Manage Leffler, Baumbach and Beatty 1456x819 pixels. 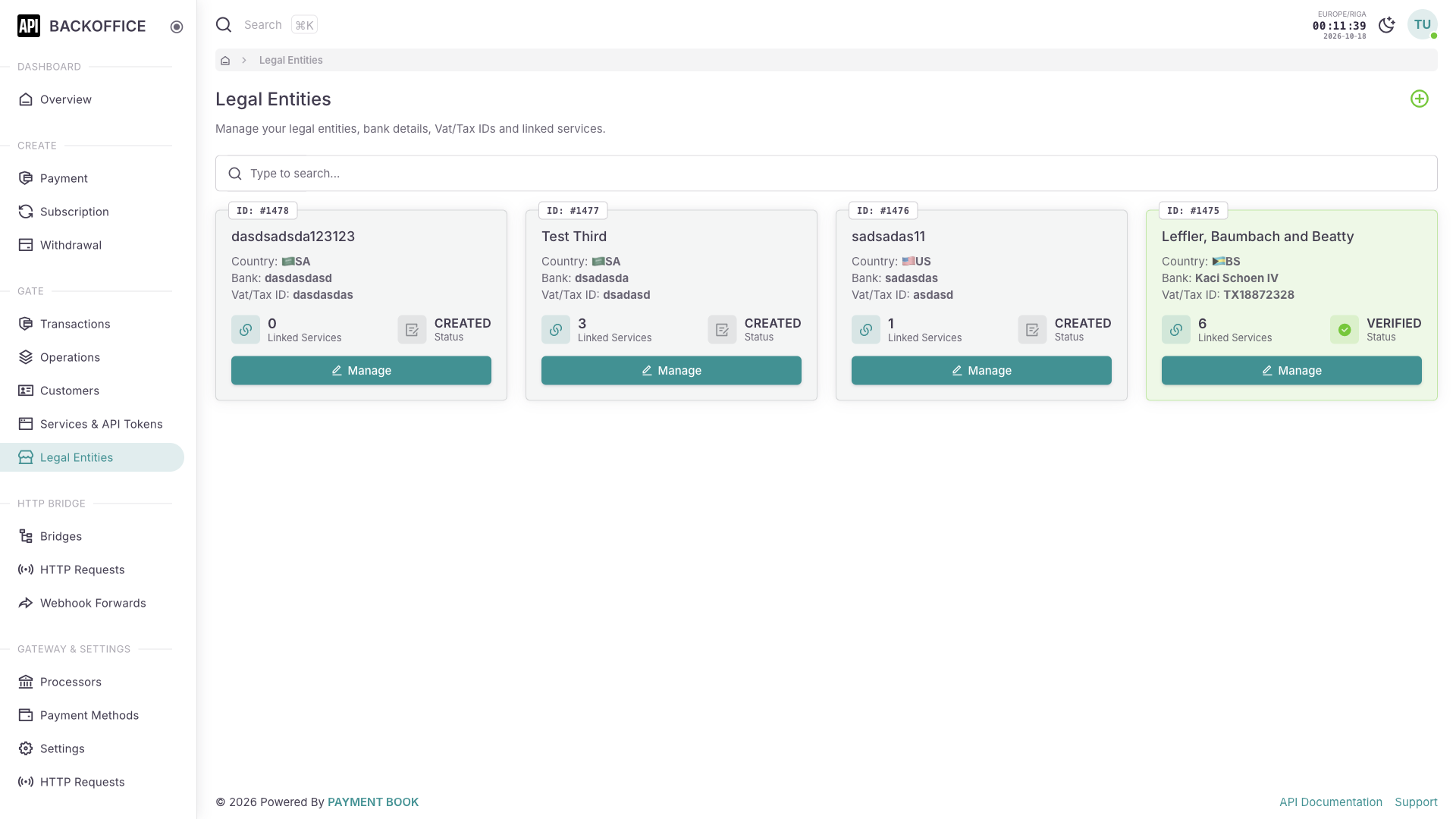[1291, 370]
